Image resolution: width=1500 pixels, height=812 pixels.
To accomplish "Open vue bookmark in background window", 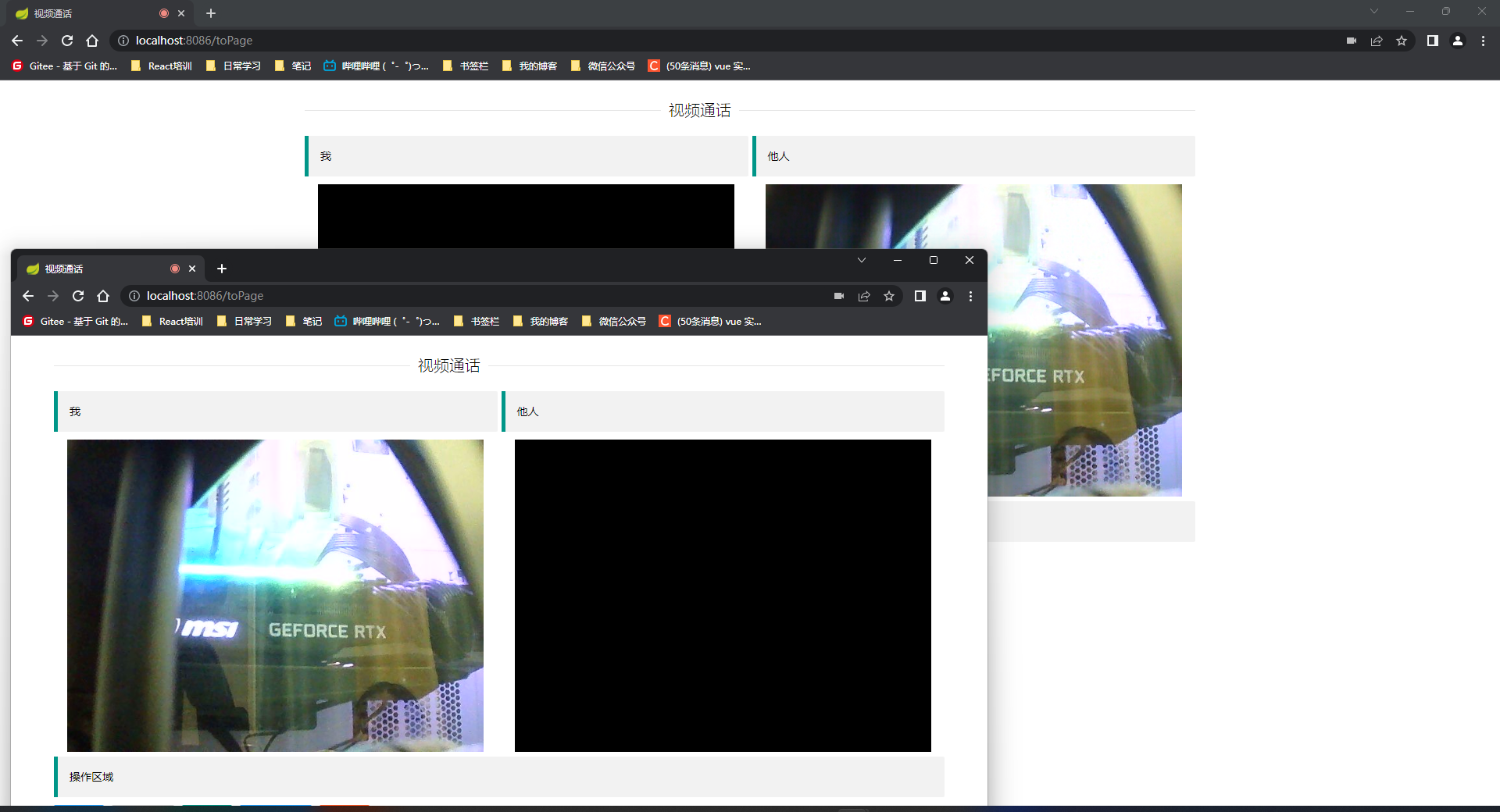I will pos(699,66).
